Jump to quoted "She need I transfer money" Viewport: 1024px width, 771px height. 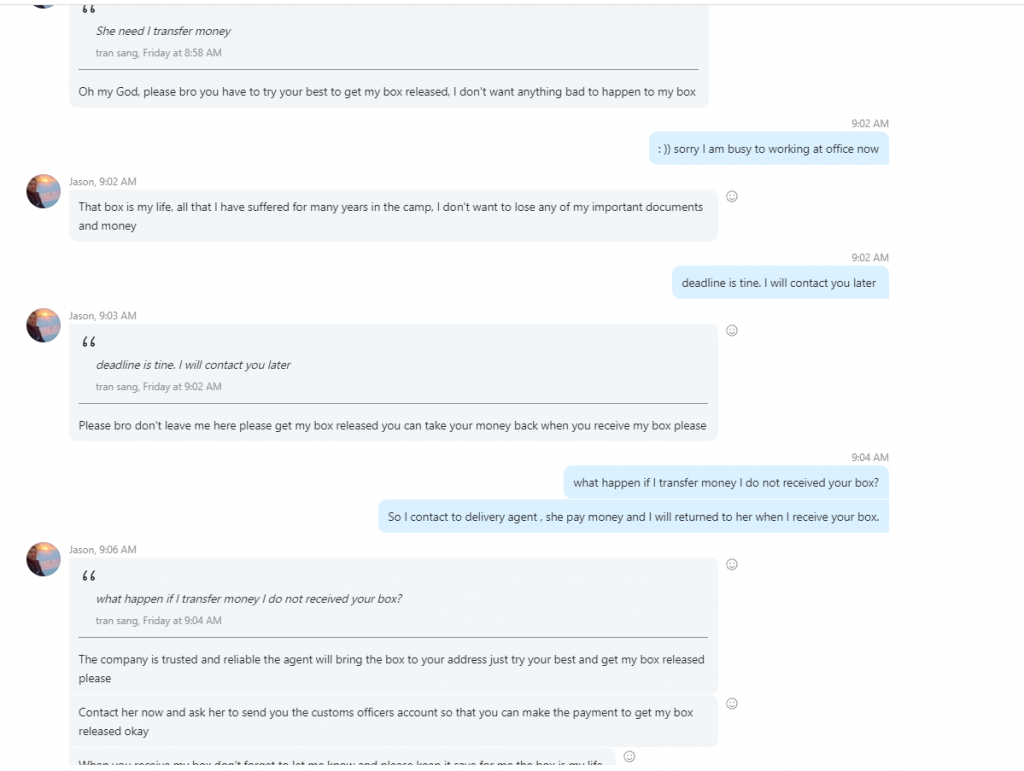[x=163, y=31]
